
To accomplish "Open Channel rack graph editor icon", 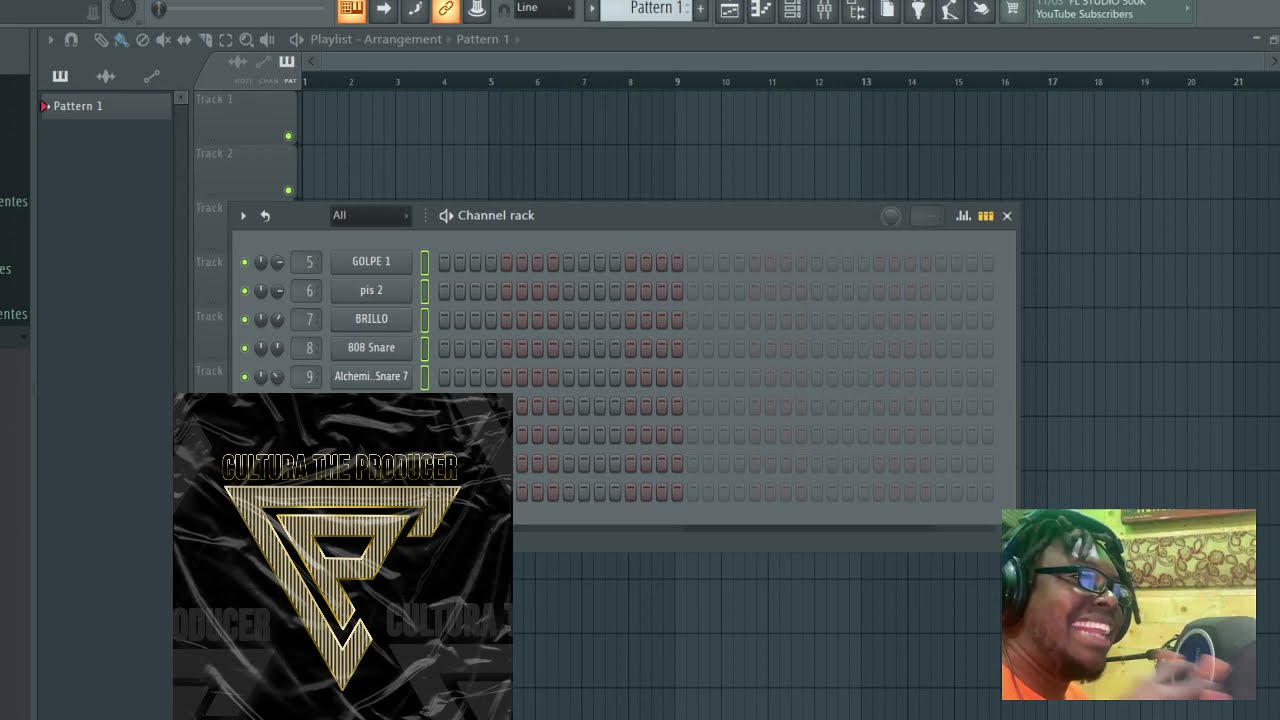I will [x=963, y=215].
